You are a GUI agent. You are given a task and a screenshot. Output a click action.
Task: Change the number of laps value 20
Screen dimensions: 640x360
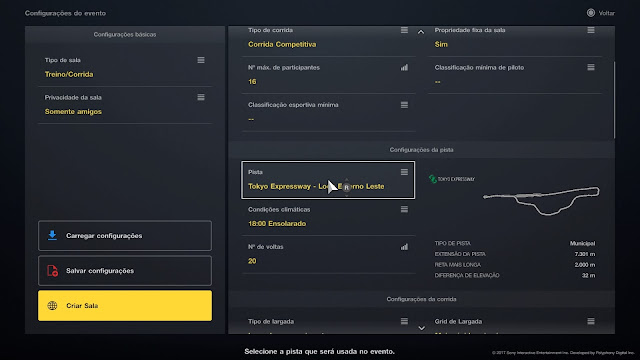coord(252,261)
